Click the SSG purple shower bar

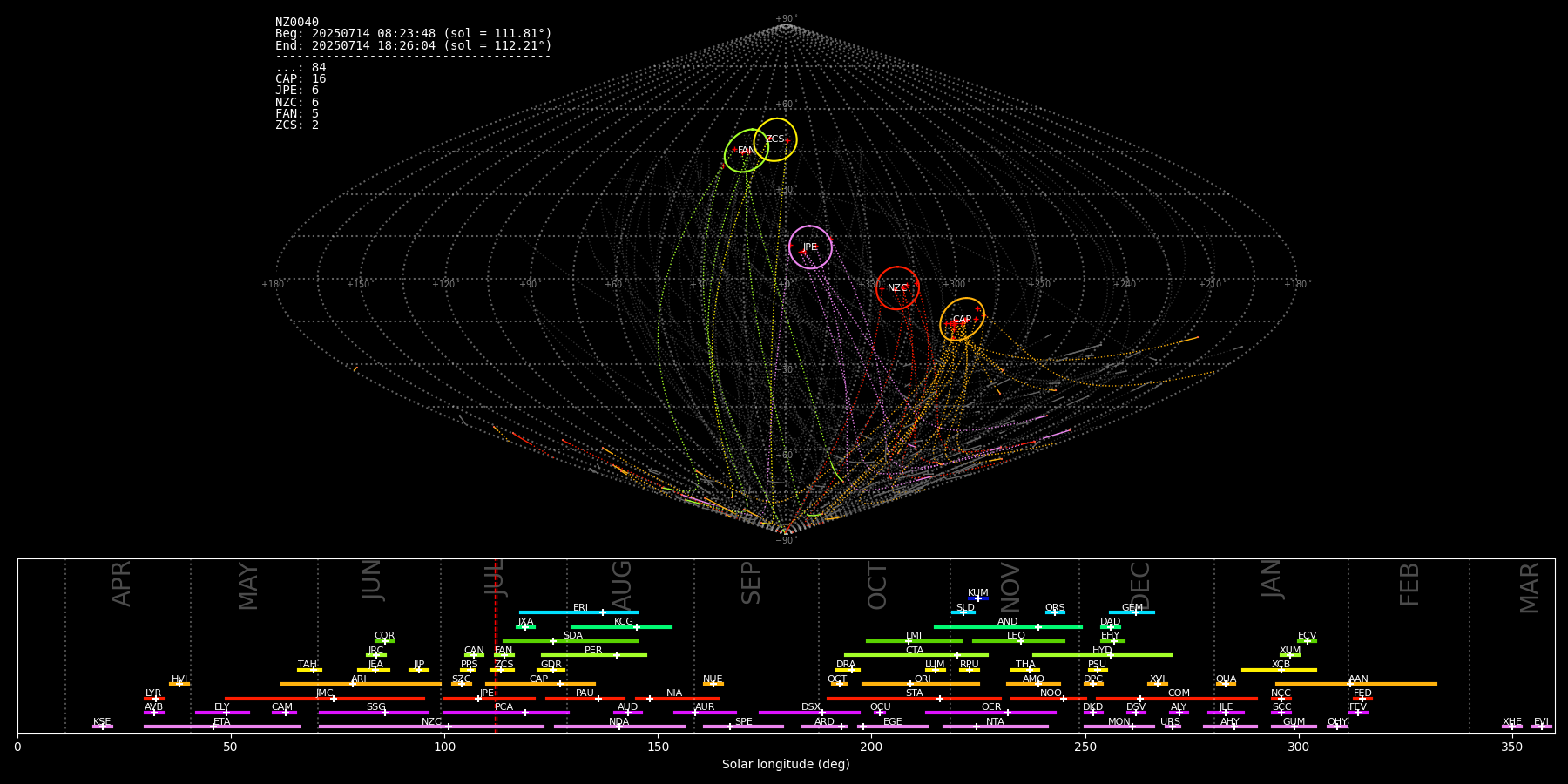[x=374, y=713]
